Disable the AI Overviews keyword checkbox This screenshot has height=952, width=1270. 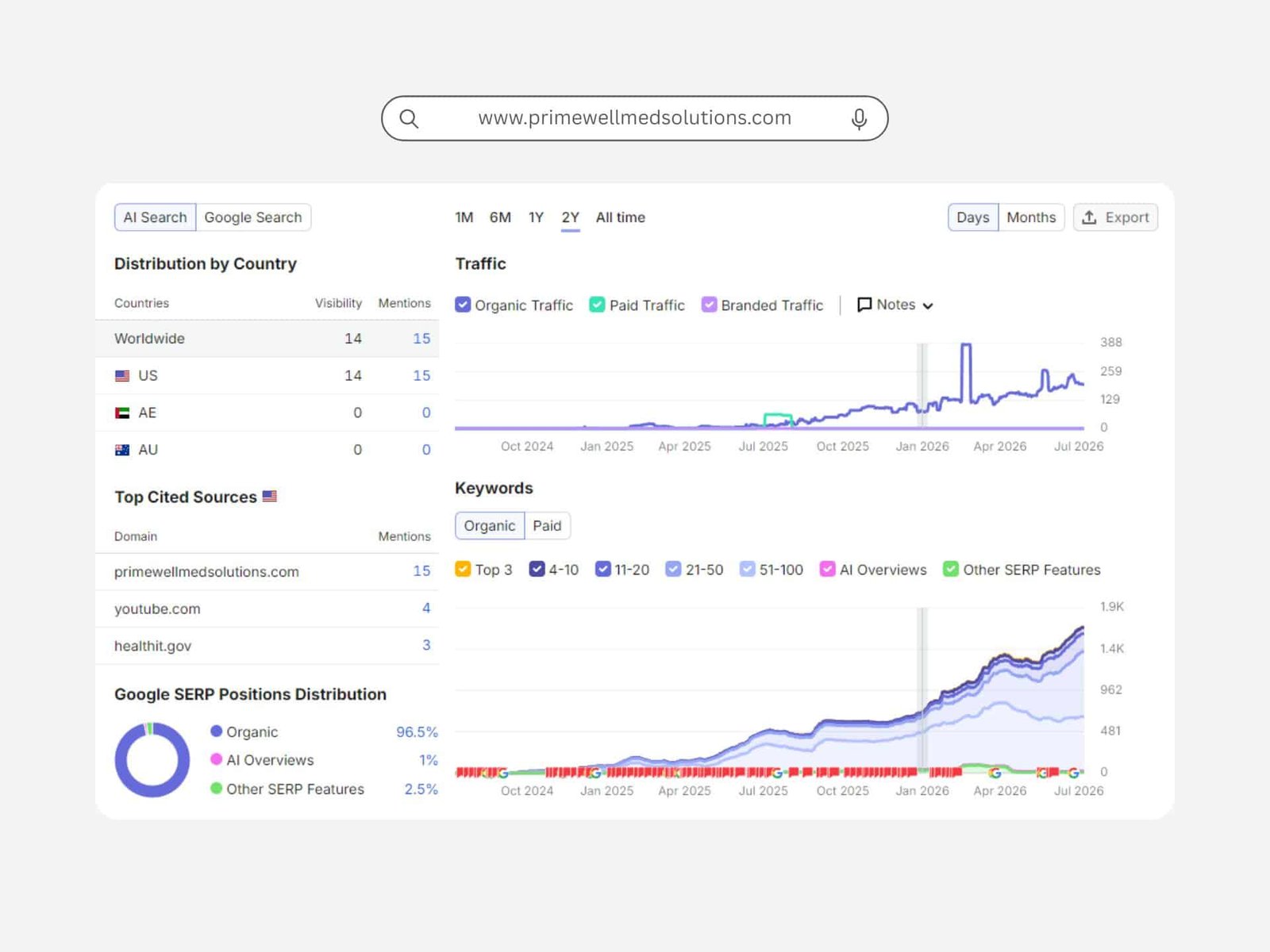[x=827, y=569]
